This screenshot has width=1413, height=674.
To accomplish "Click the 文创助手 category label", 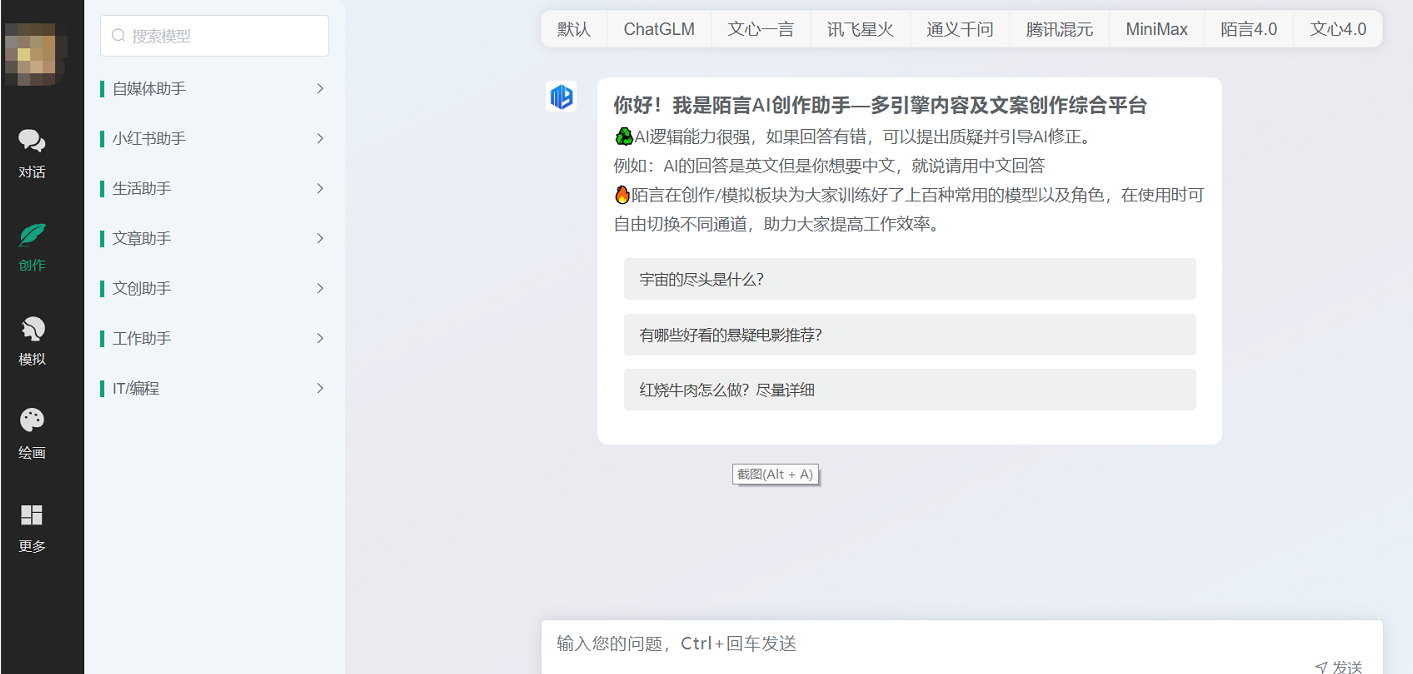I will (142, 288).
